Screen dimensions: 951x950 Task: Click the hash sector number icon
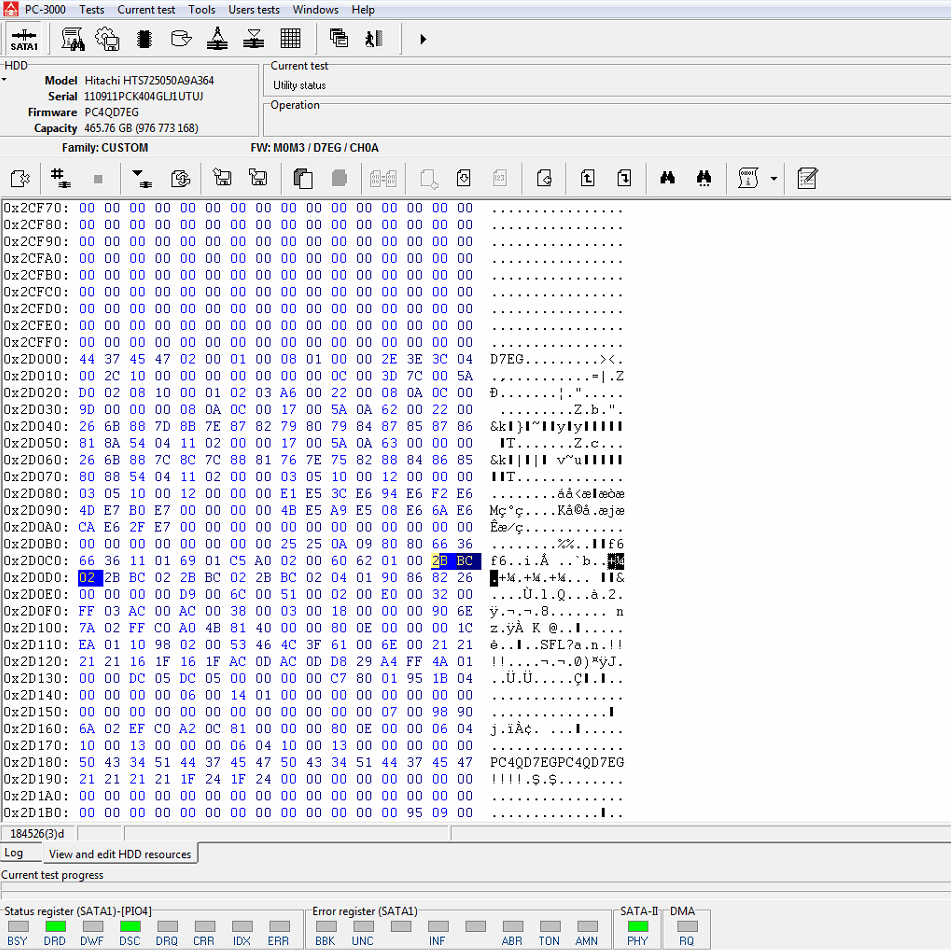[60, 178]
